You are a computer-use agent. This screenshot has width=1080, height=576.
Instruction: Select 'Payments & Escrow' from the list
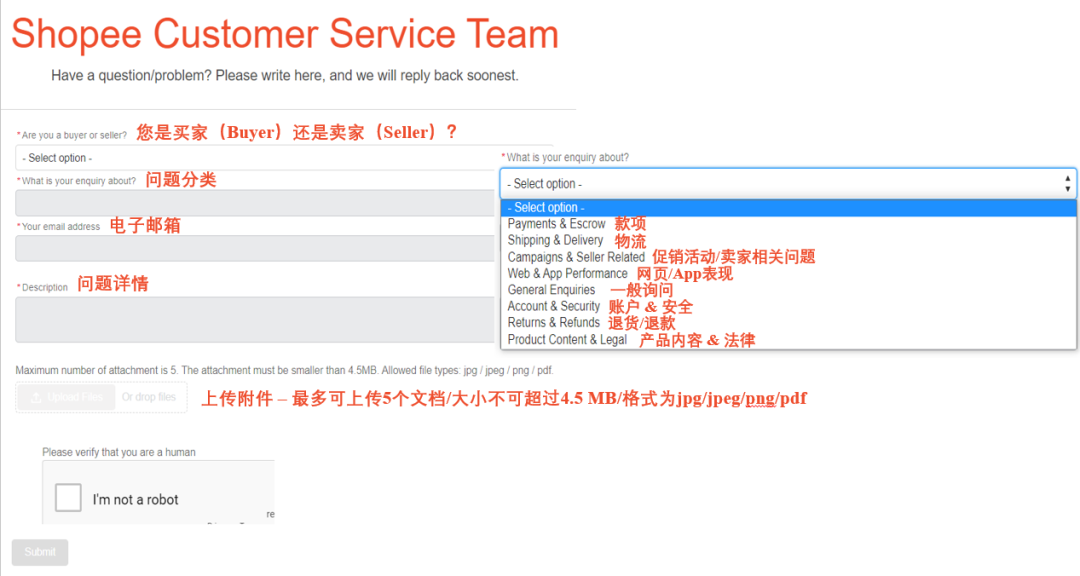[x=556, y=224]
